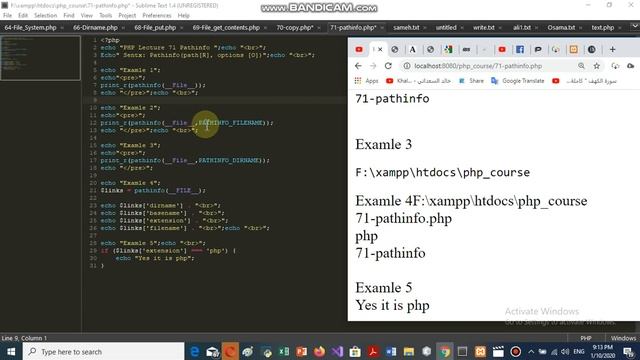Switch to the 64-File_System.php tab

pos(31,28)
